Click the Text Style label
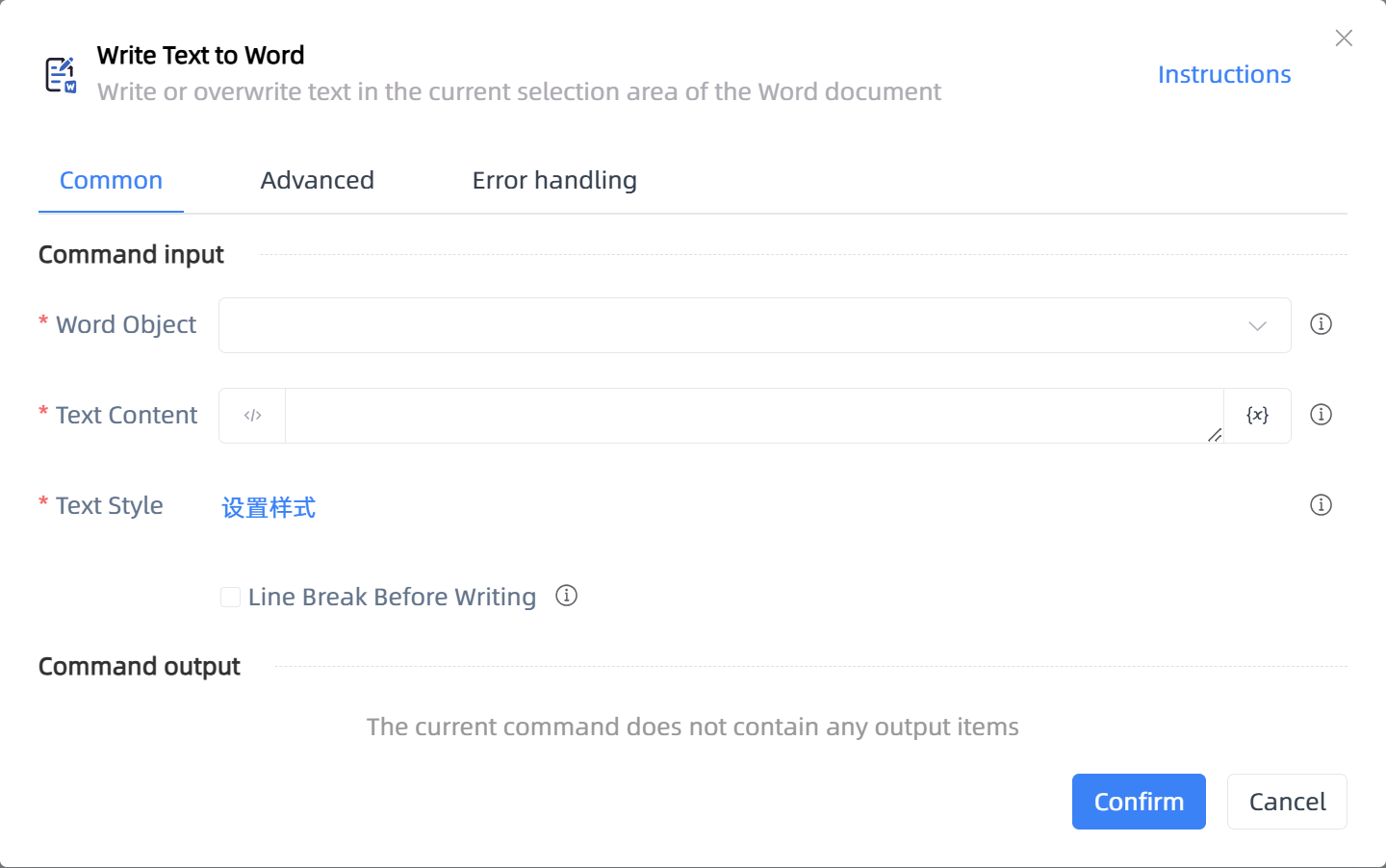This screenshot has width=1386, height=868. click(110, 506)
